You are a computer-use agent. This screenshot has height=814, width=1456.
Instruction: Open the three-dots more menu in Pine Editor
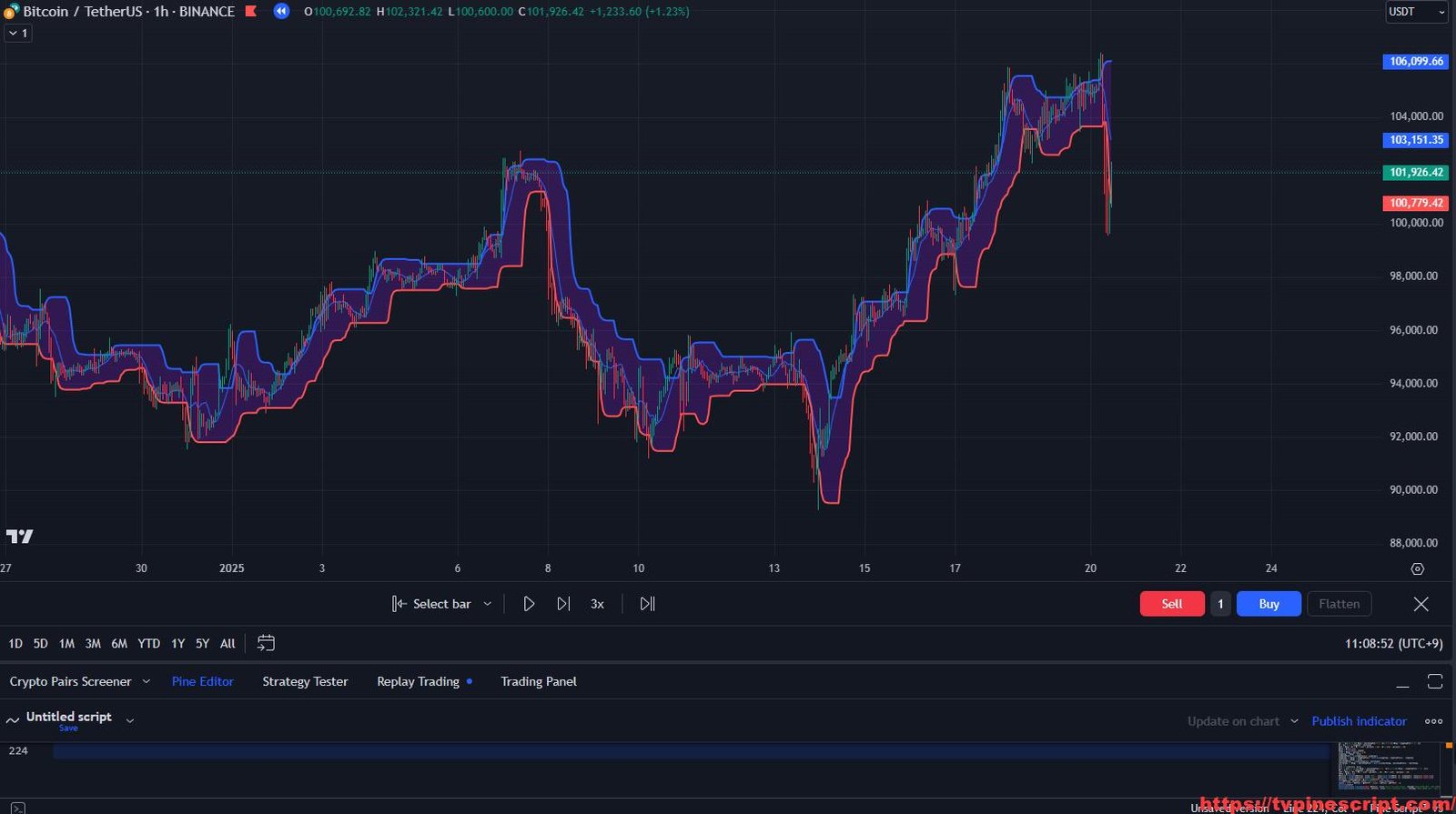click(1434, 721)
